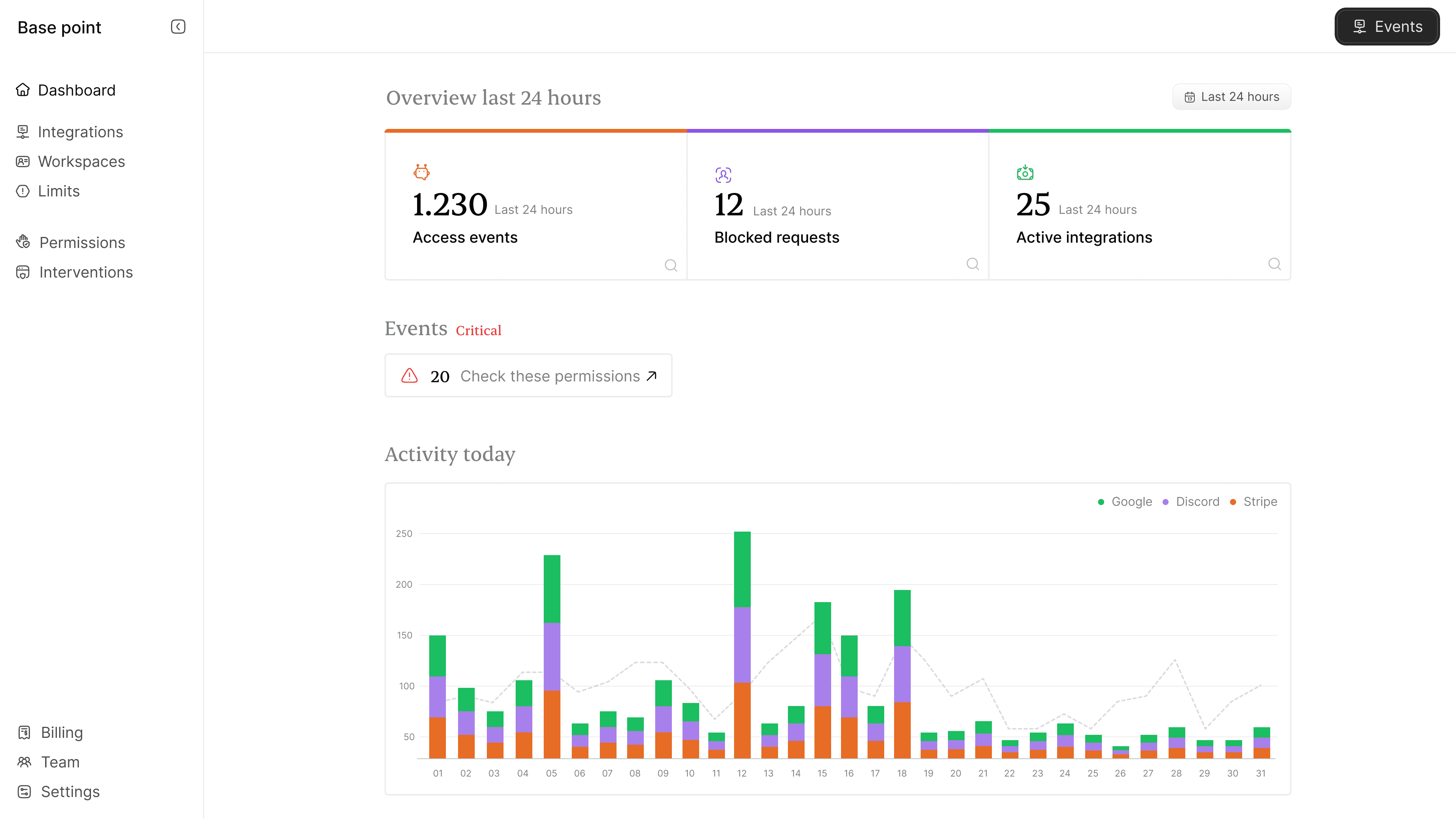Click the green integrations icon above 25
This screenshot has width=1456, height=819.
click(x=1025, y=173)
